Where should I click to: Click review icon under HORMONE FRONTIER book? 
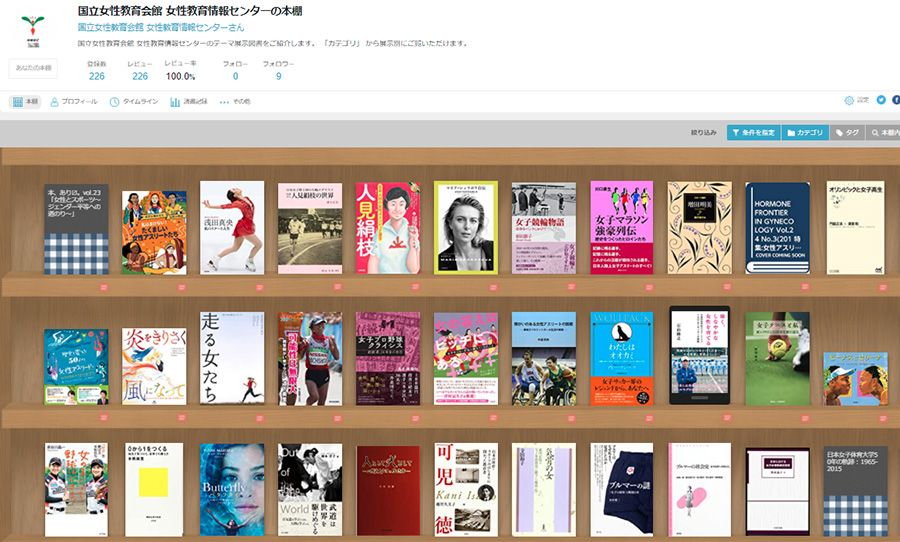[805, 287]
